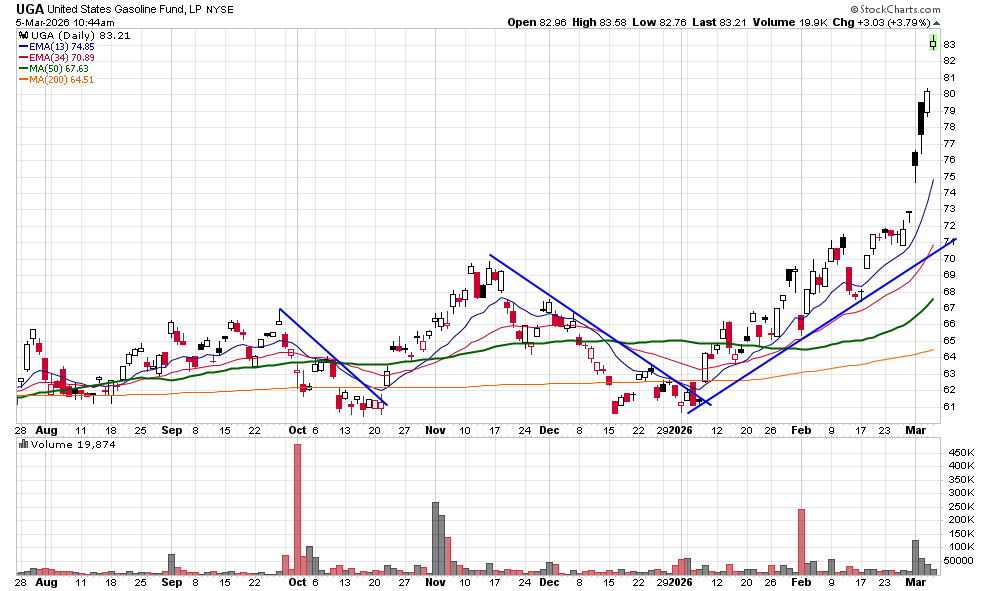Screen dimensions: 990x591
Task: Click the 'Open 82.96' quote value
Action: coord(537,22)
